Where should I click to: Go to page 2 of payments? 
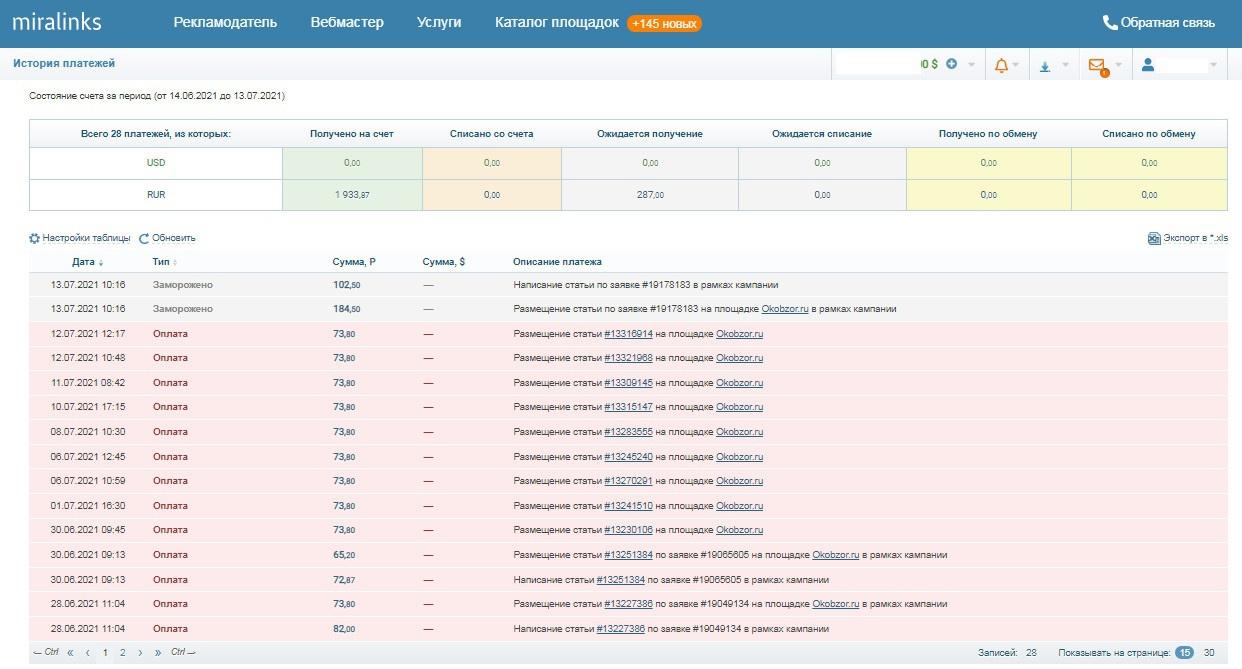pos(123,652)
